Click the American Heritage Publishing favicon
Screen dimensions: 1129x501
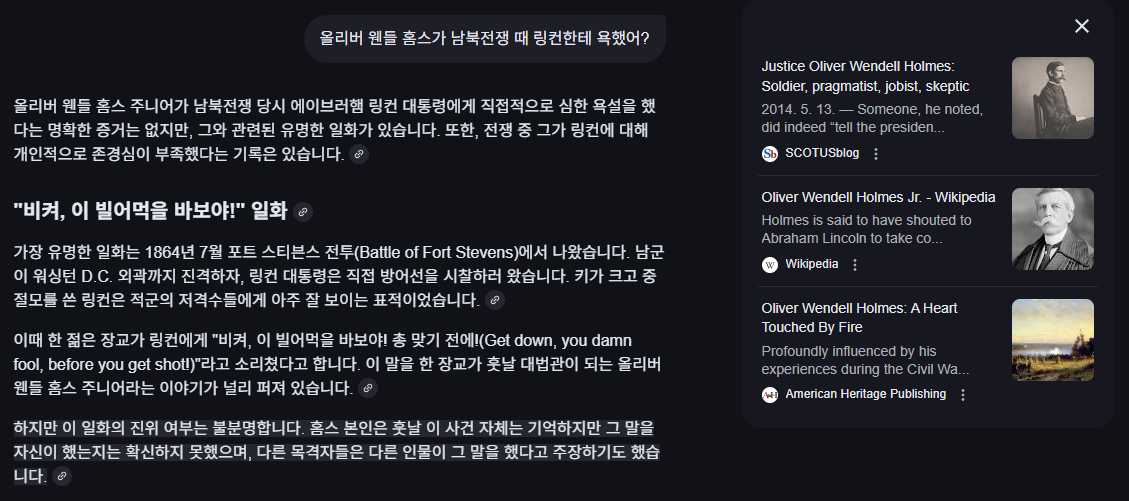coord(770,395)
